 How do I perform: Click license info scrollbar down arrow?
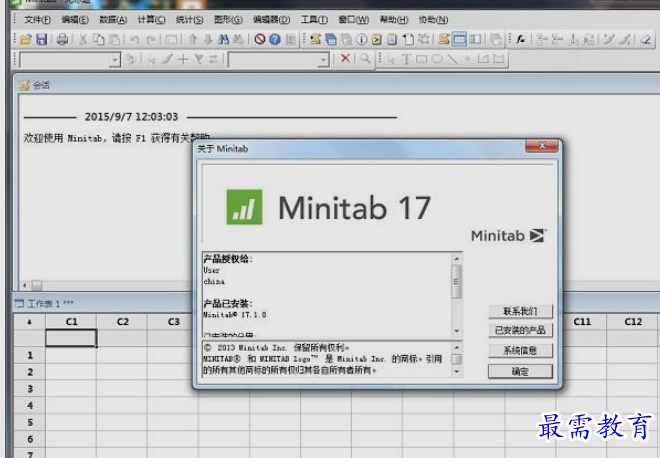(457, 331)
